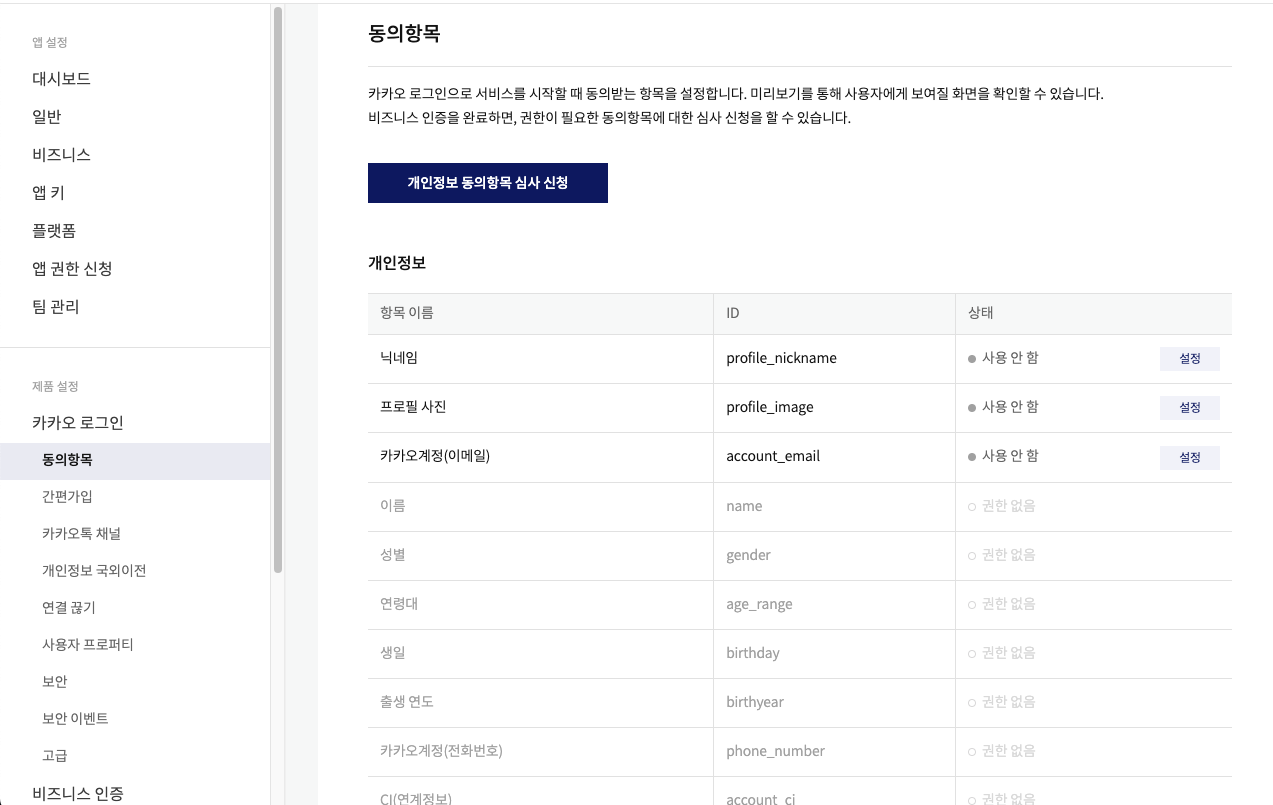
Task: Click 설정 button for 프로필 사진
Action: coord(1190,408)
